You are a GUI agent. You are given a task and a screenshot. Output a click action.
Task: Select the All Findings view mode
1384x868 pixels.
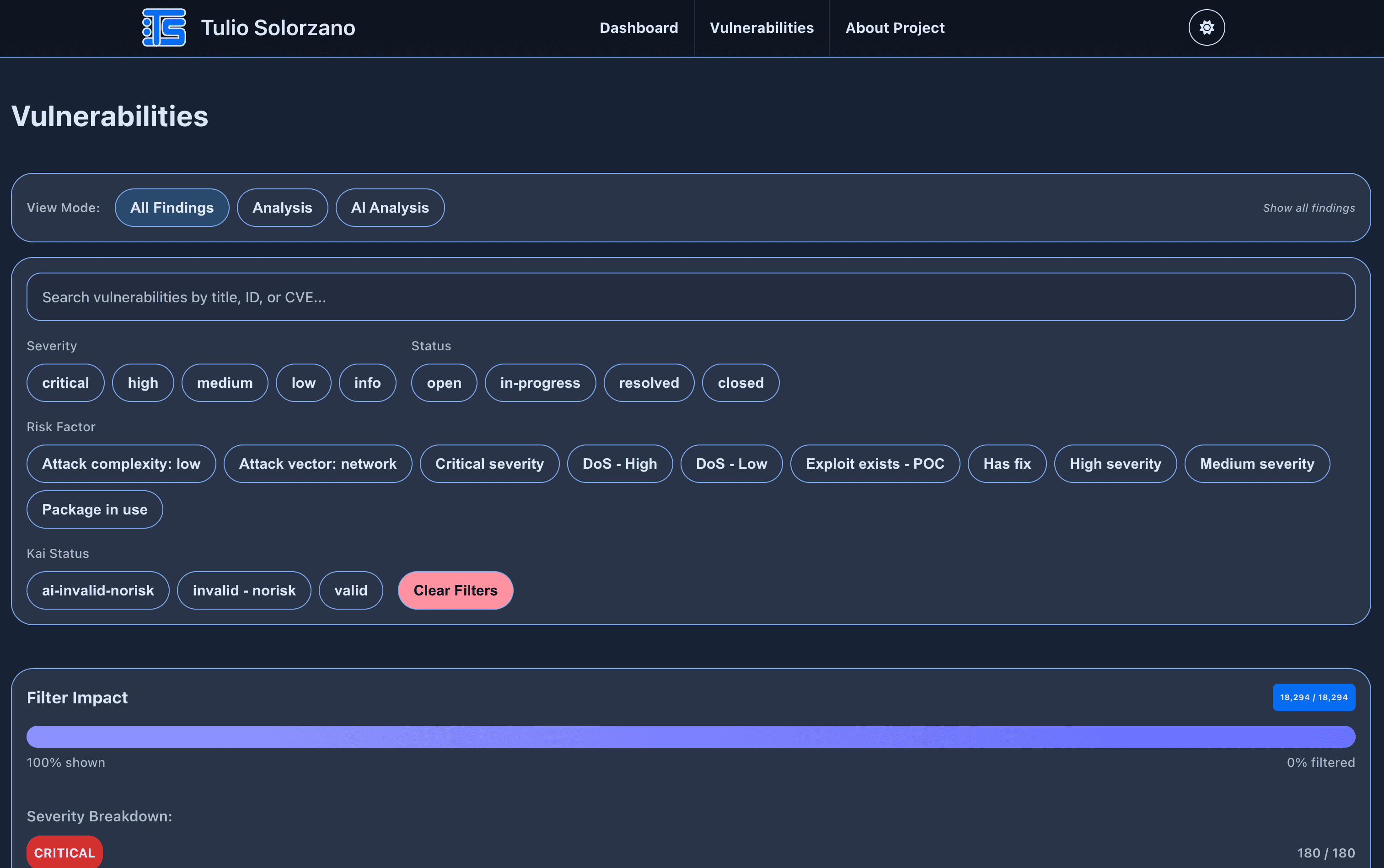[172, 207]
